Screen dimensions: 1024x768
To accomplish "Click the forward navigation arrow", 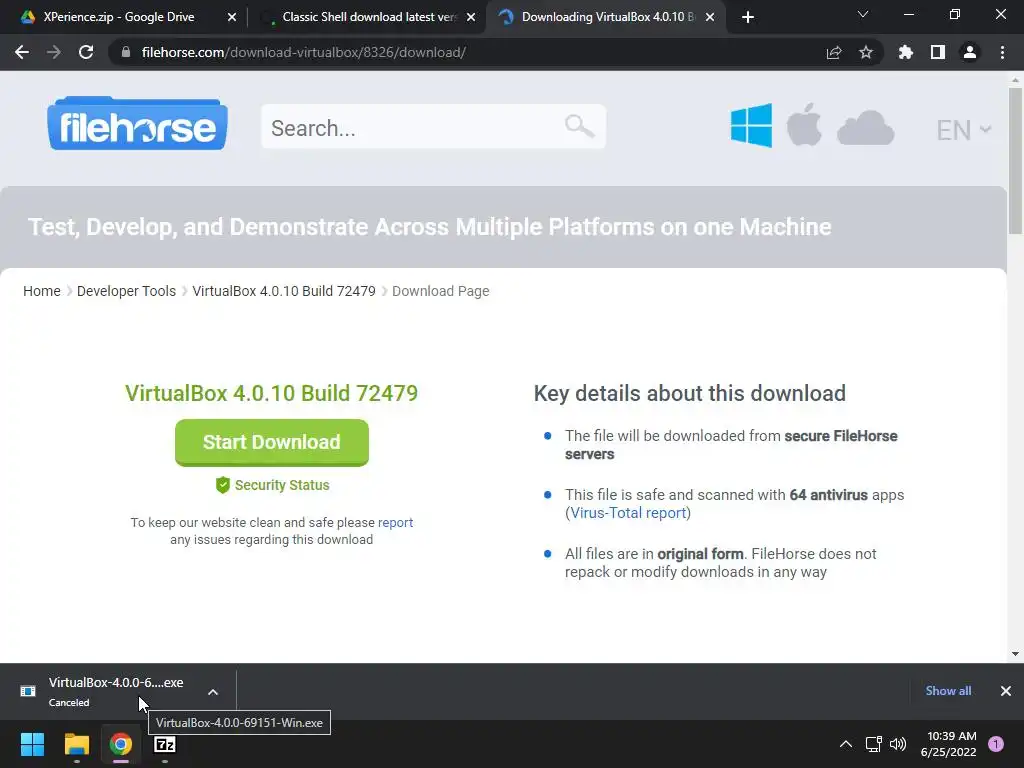I will 54,52.
